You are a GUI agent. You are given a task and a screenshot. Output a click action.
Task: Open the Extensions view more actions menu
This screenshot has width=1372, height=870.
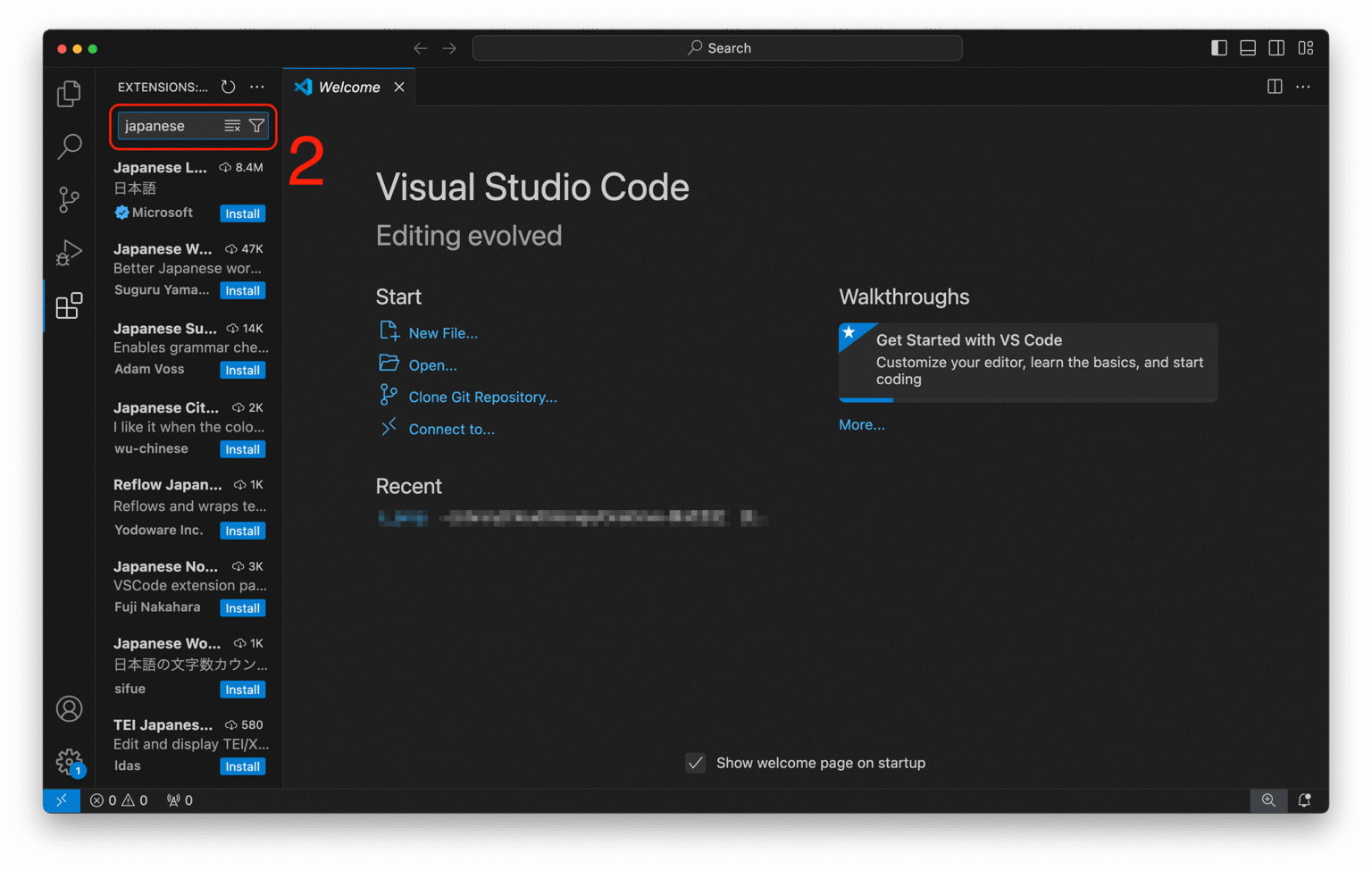[257, 87]
